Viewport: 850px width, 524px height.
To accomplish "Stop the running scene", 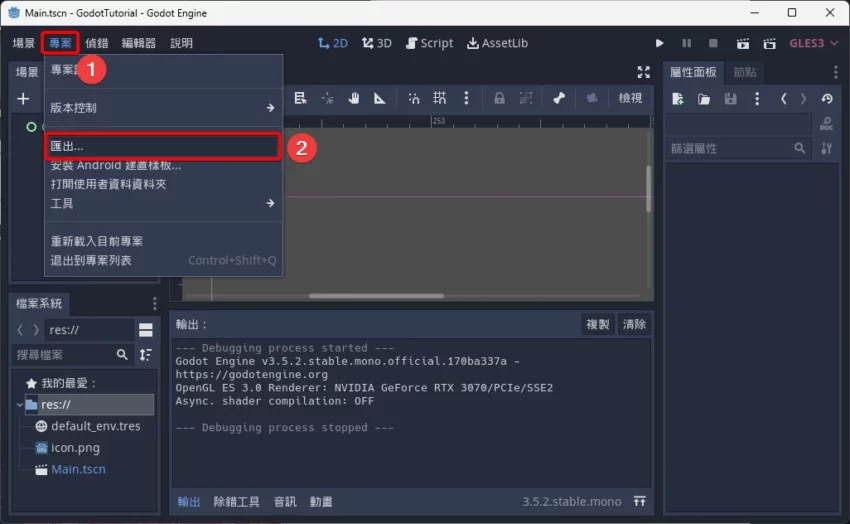I will point(713,43).
